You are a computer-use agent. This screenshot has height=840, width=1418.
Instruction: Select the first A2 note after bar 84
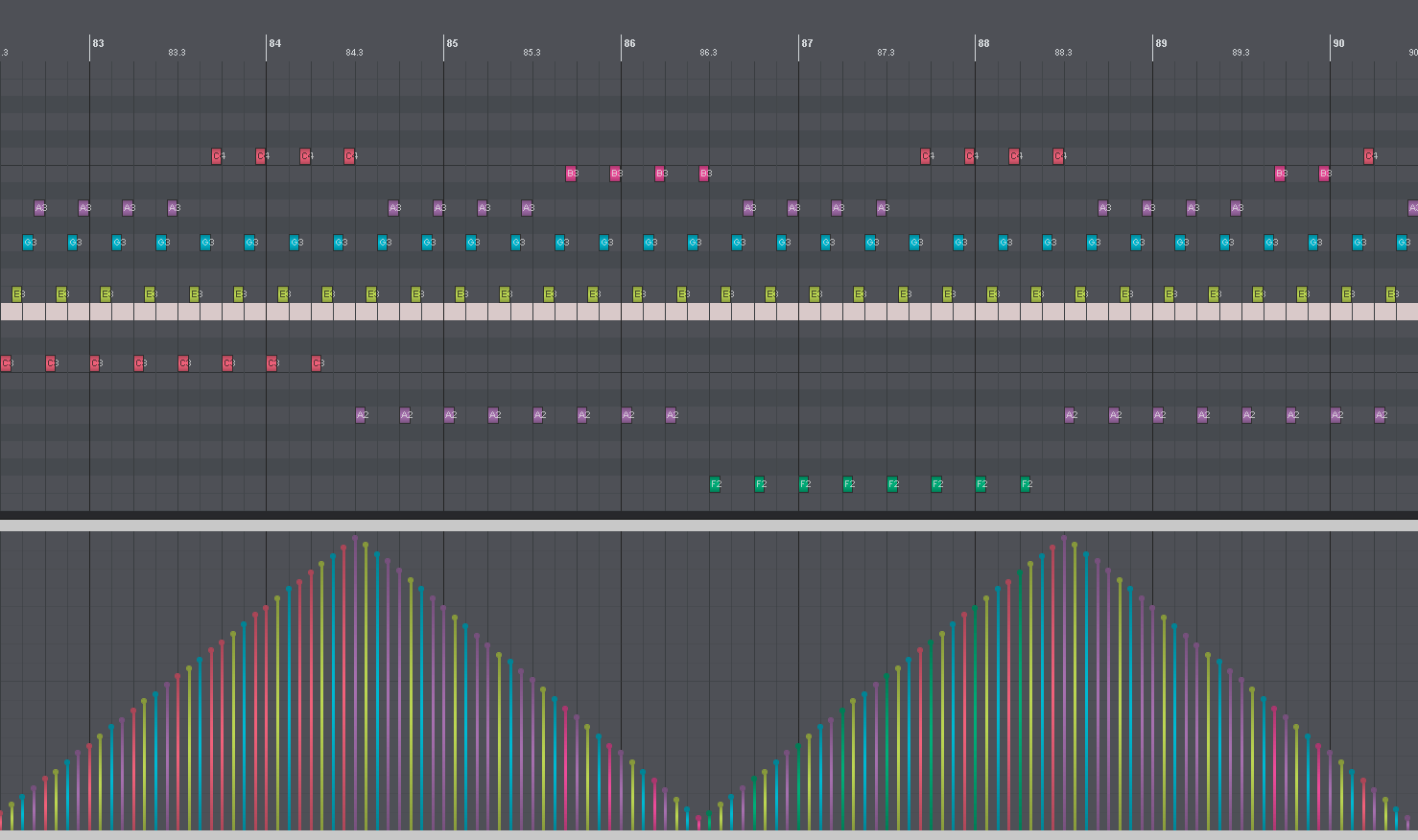(362, 415)
